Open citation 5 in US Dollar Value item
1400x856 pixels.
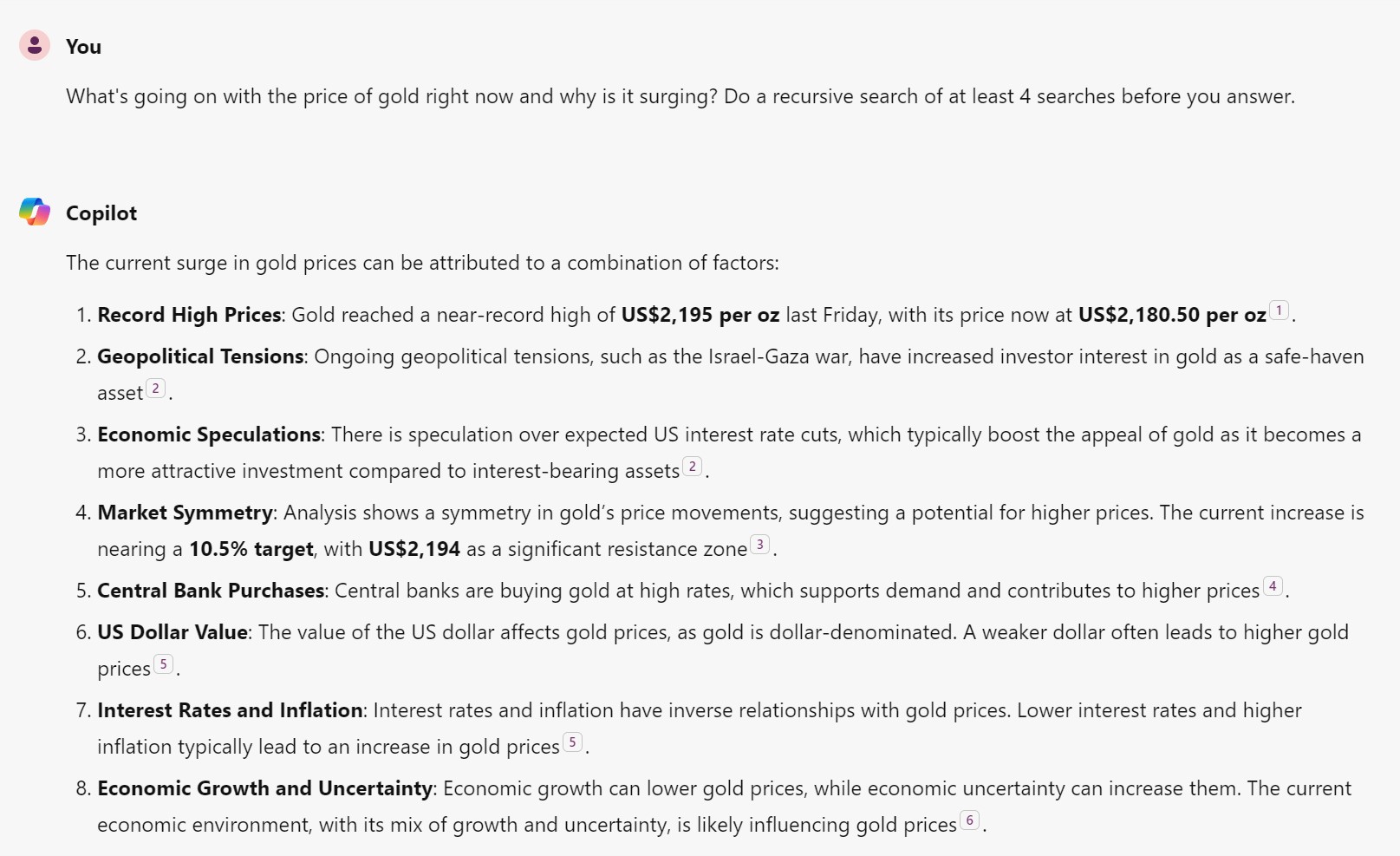[163, 664]
